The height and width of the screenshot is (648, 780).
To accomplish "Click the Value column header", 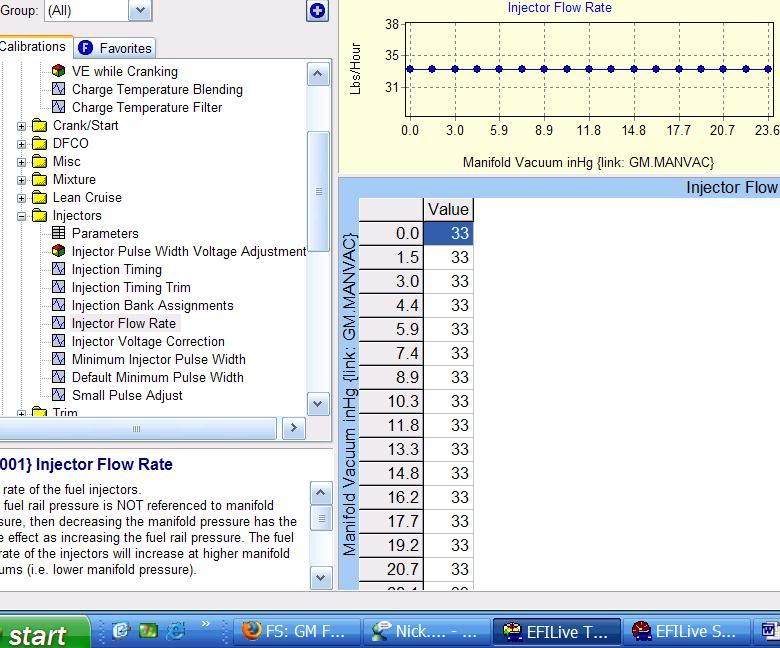I will (x=448, y=209).
